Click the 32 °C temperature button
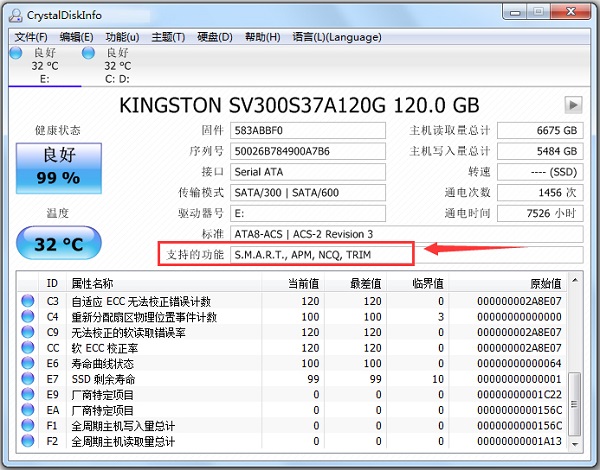The height and width of the screenshot is (470, 600). [x=59, y=243]
